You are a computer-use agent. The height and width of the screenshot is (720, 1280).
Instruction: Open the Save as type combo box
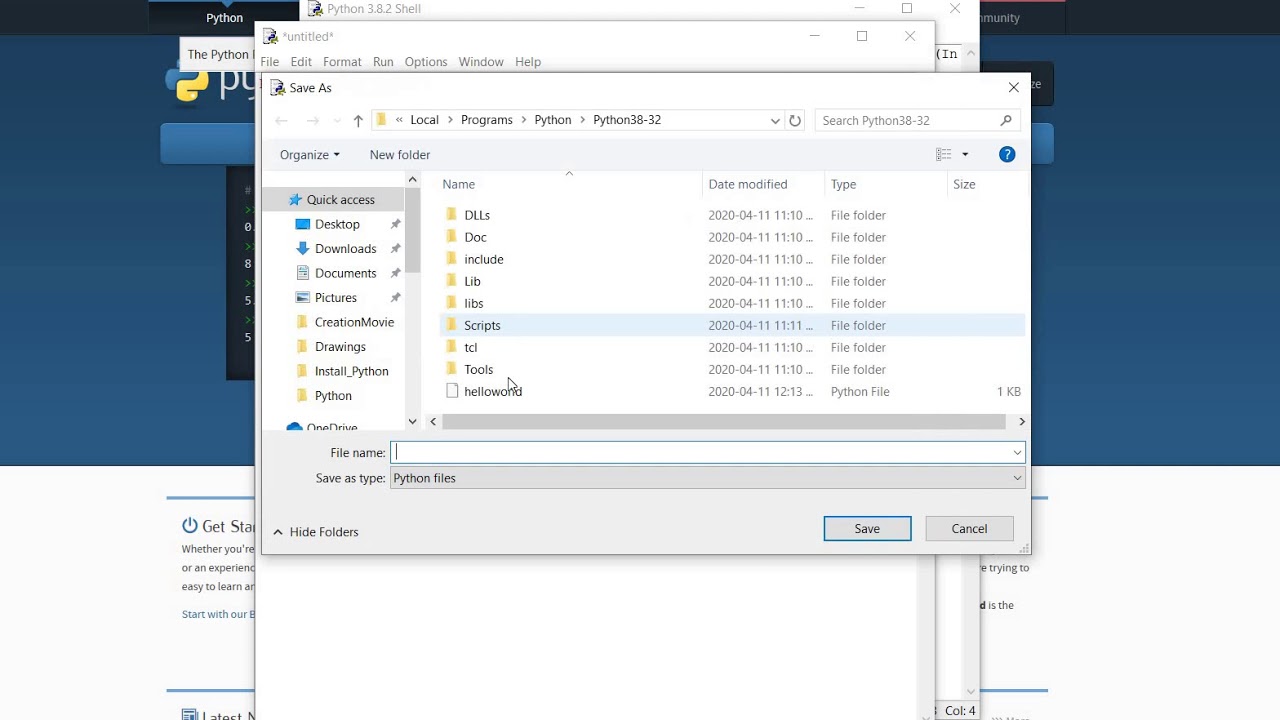coord(707,478)
